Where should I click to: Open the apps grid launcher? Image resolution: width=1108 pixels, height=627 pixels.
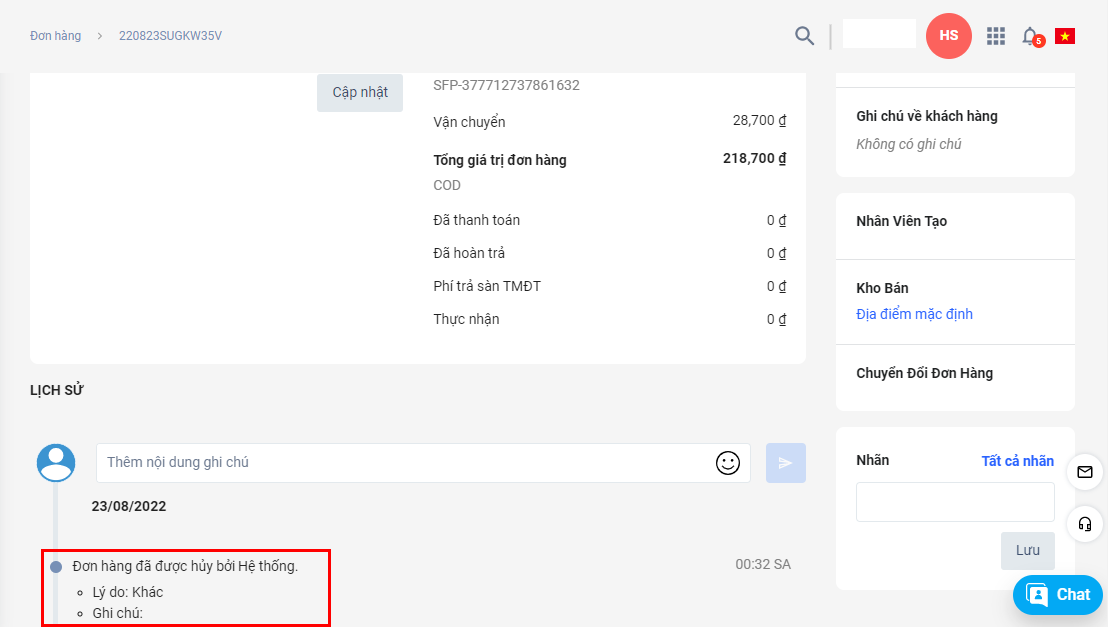(995, 36)
